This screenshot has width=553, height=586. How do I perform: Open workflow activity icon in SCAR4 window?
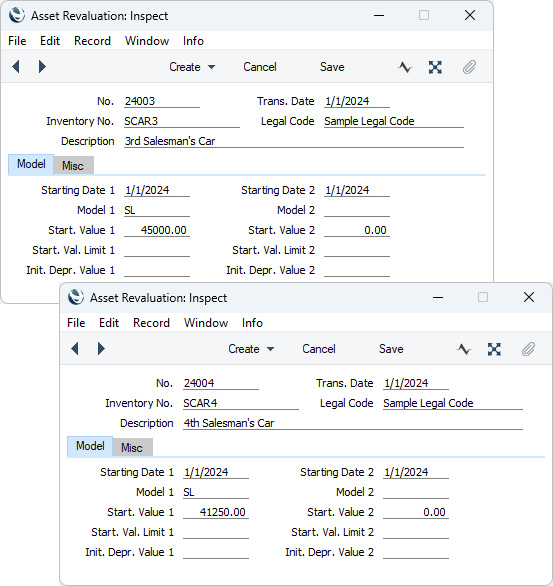click(x=464, y=349)
